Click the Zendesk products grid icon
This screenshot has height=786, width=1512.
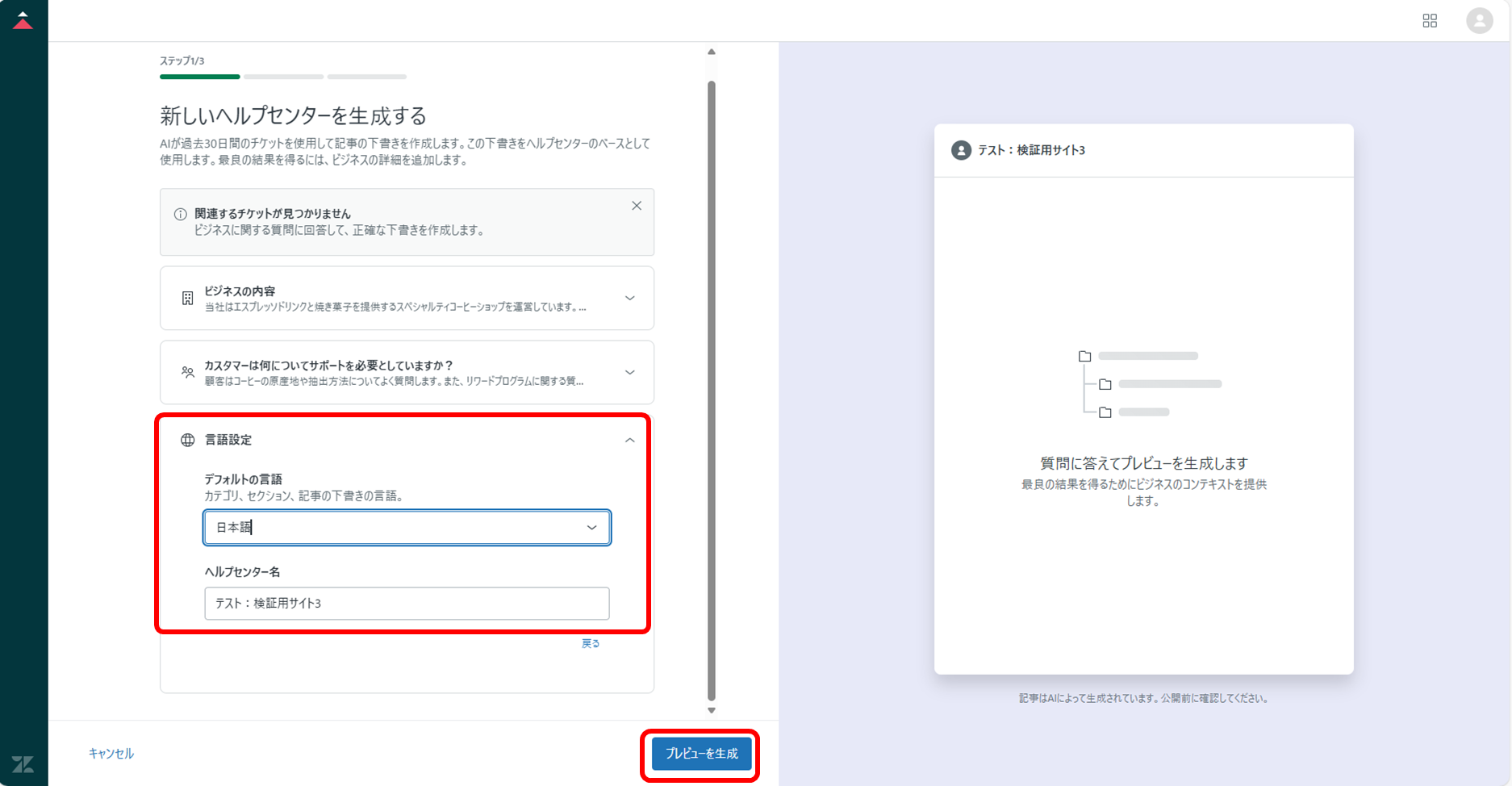click(x=1430, y=21)
